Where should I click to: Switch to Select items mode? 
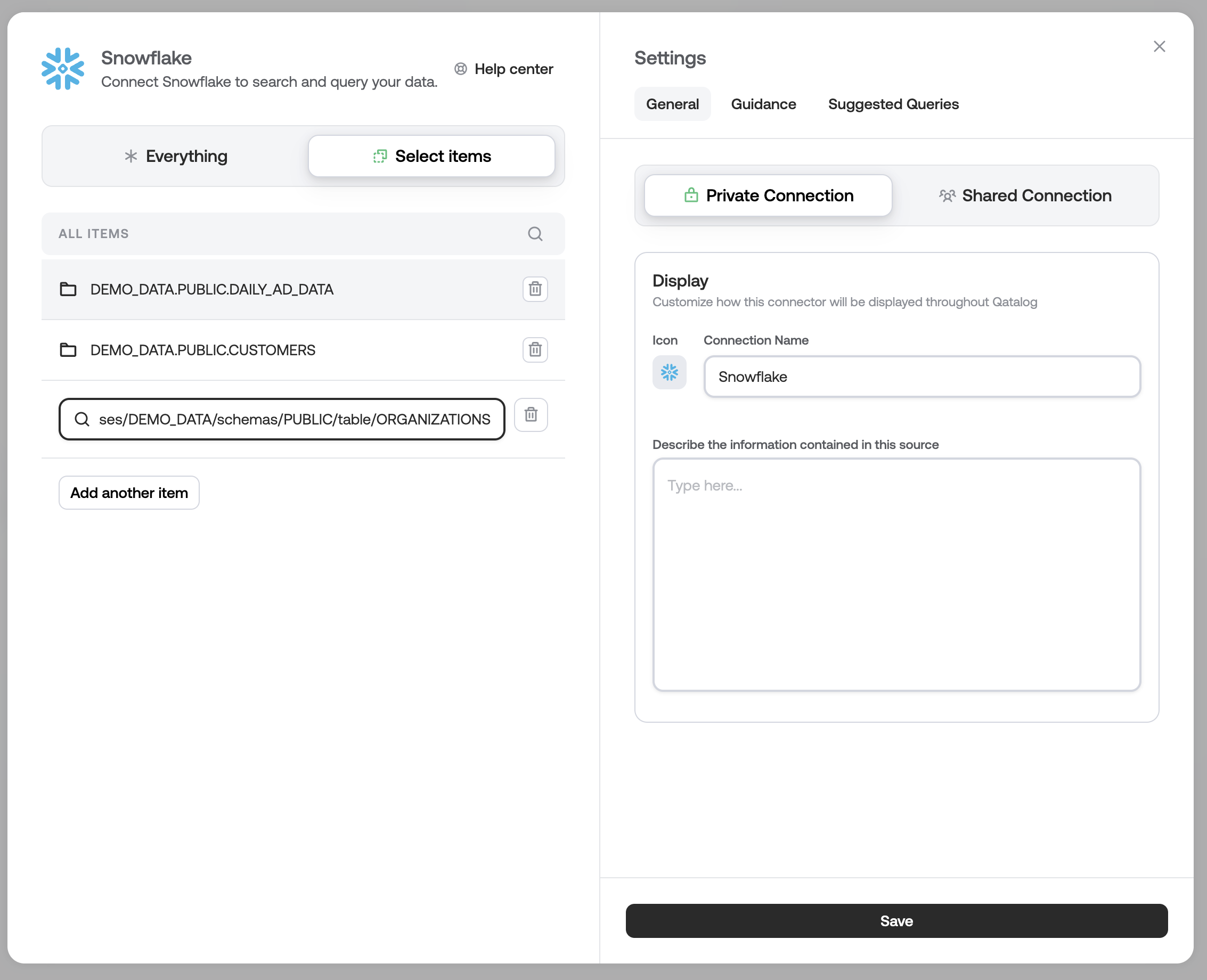(431, 156)
